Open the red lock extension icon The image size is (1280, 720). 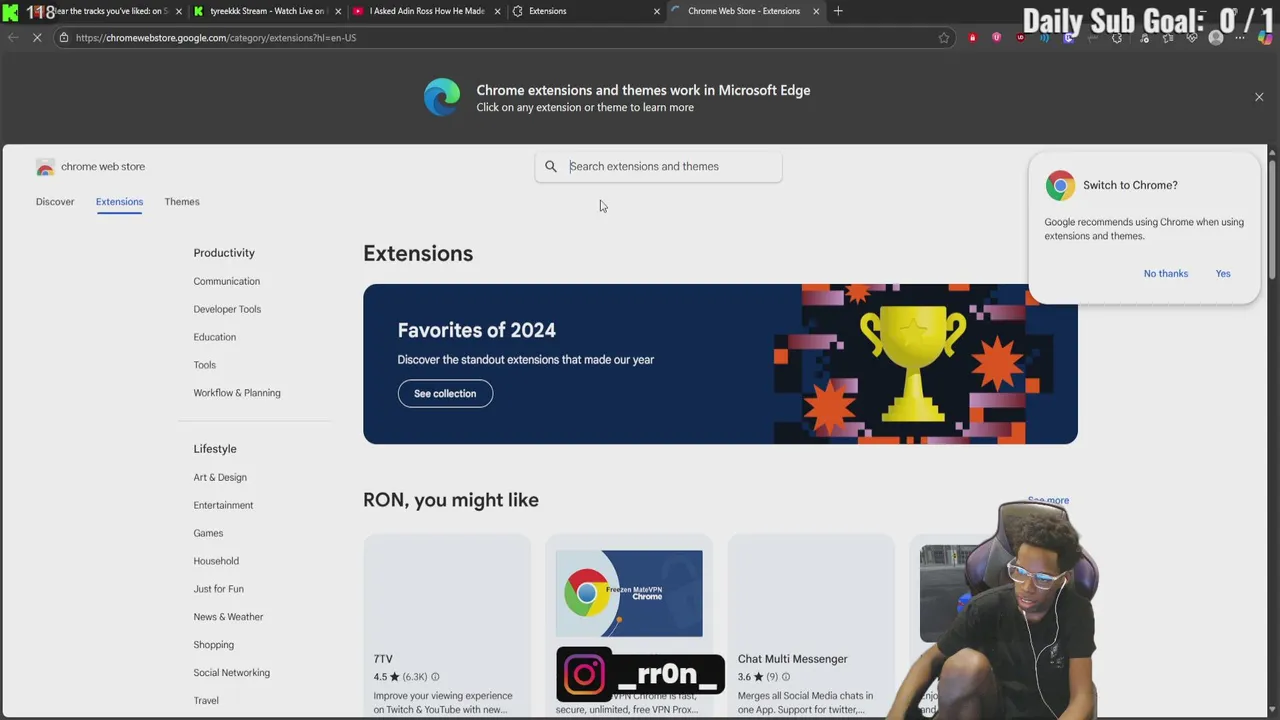click(972, 38)
